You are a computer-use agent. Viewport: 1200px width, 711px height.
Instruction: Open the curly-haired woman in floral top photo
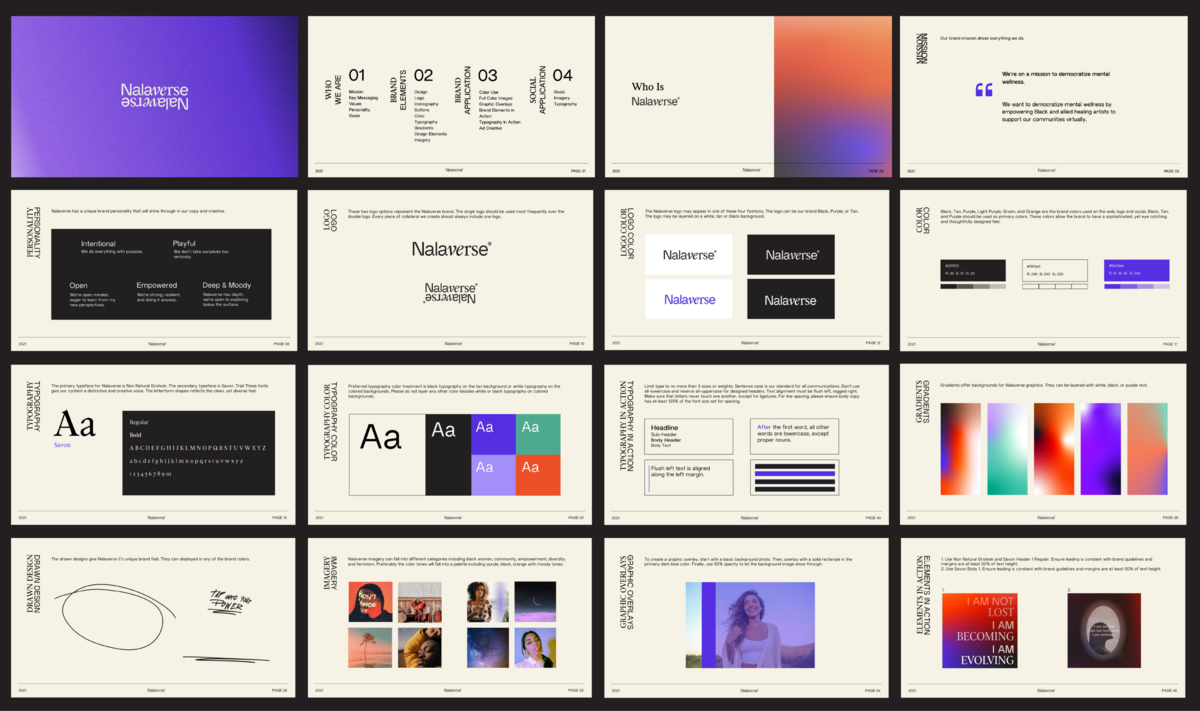click(487, 602)
